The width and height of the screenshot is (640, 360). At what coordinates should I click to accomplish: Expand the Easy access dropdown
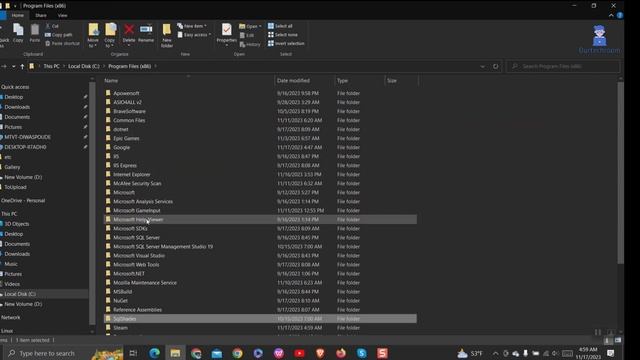coord(194,35)
